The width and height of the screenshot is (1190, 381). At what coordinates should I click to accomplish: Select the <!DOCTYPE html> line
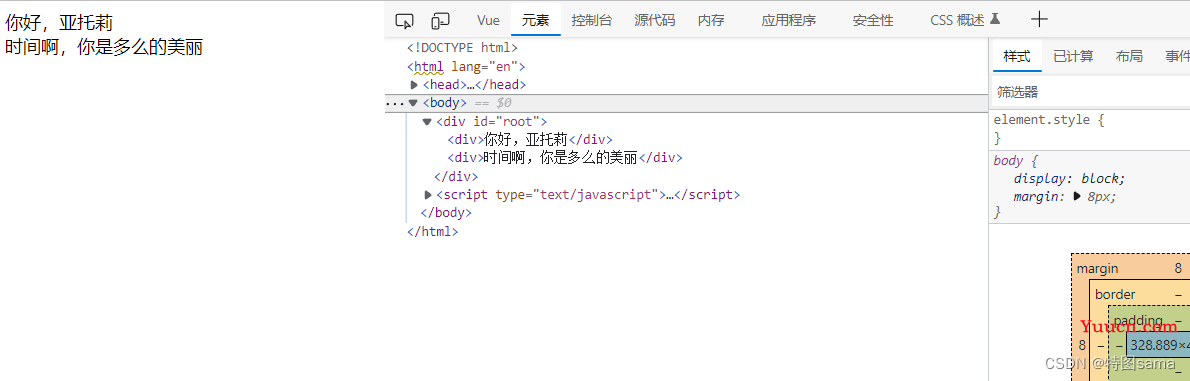462,48
